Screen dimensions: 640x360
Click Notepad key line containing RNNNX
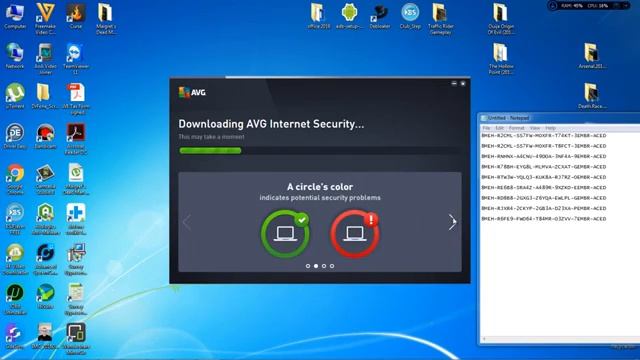544,156
